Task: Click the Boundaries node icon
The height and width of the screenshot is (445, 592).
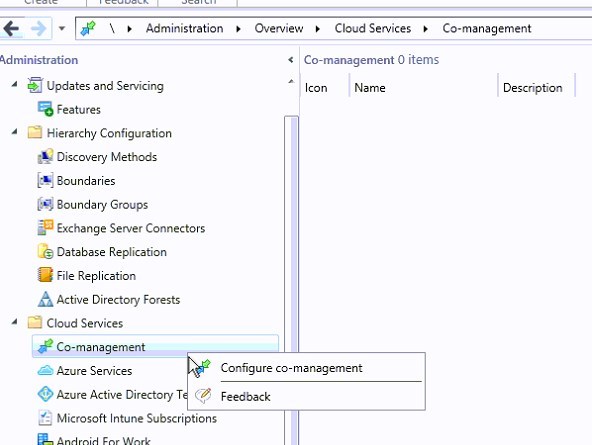Action: click(x=45, y=180)
